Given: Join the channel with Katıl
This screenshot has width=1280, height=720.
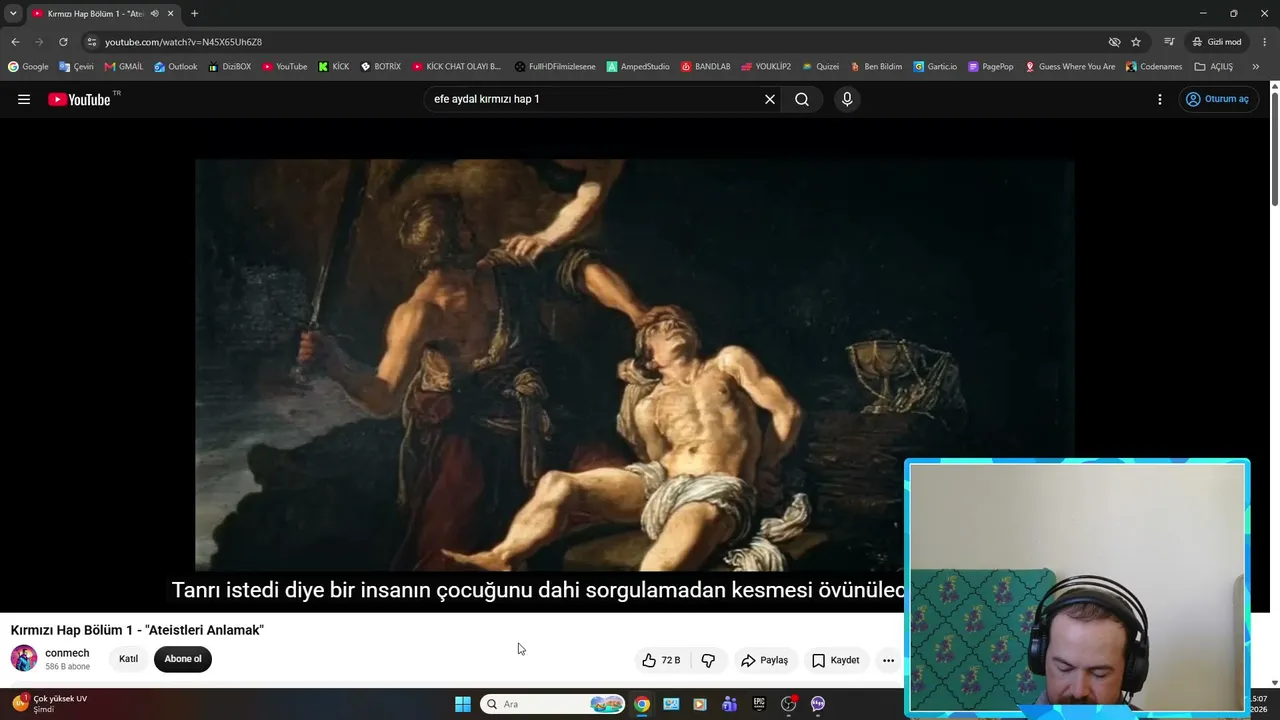Looking at the screenshot, I should coord(129,659).
